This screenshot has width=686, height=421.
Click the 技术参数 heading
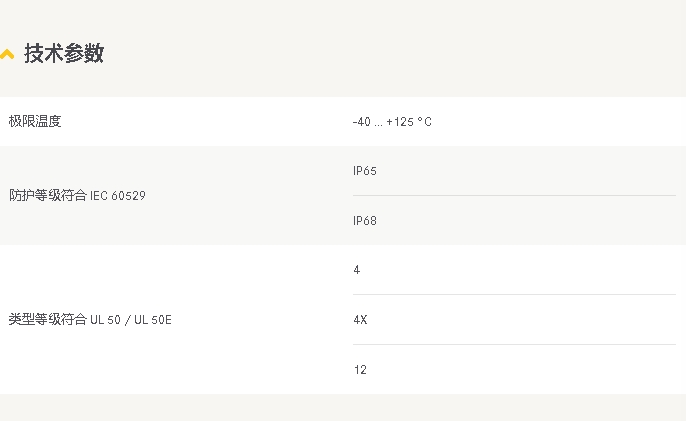click(64, 53)
